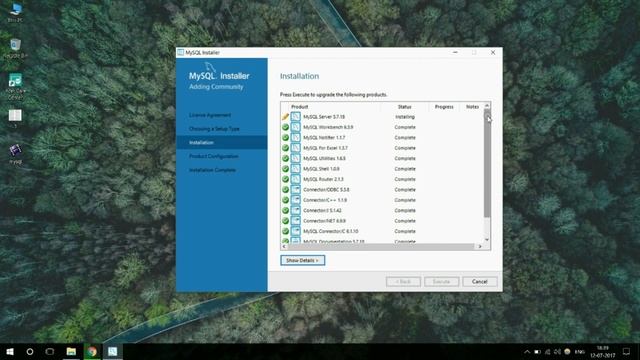Click the green check beside MySQL For Excel
This screenshot has height=360, width=640.
pos(285,148)
